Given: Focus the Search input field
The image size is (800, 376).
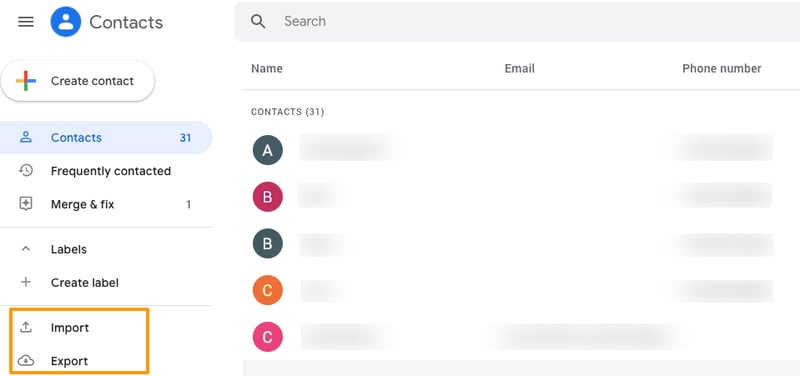Looking at the screenshot, I should coord(517,21).
